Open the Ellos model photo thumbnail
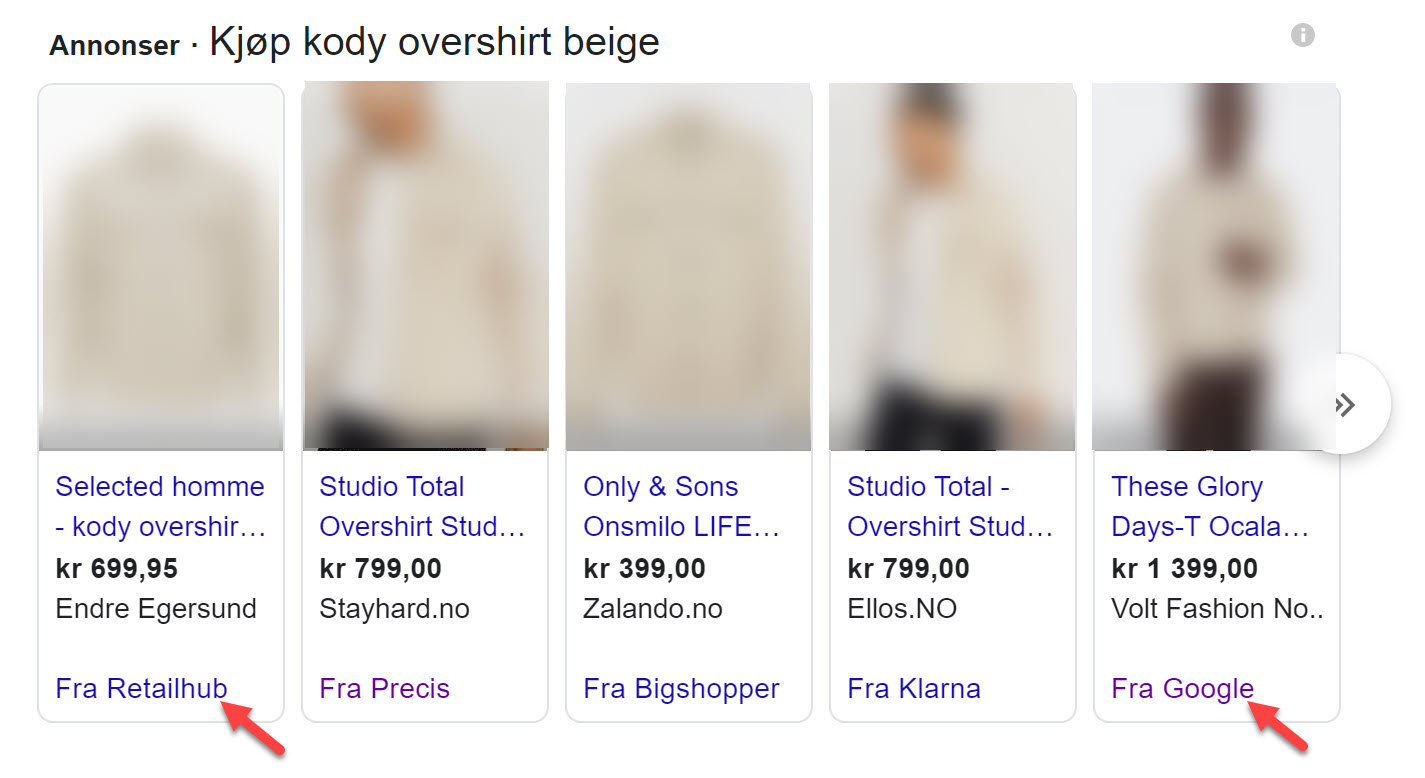The height and width of the screenshot is (778, 1425). click(x=951, y=265)
